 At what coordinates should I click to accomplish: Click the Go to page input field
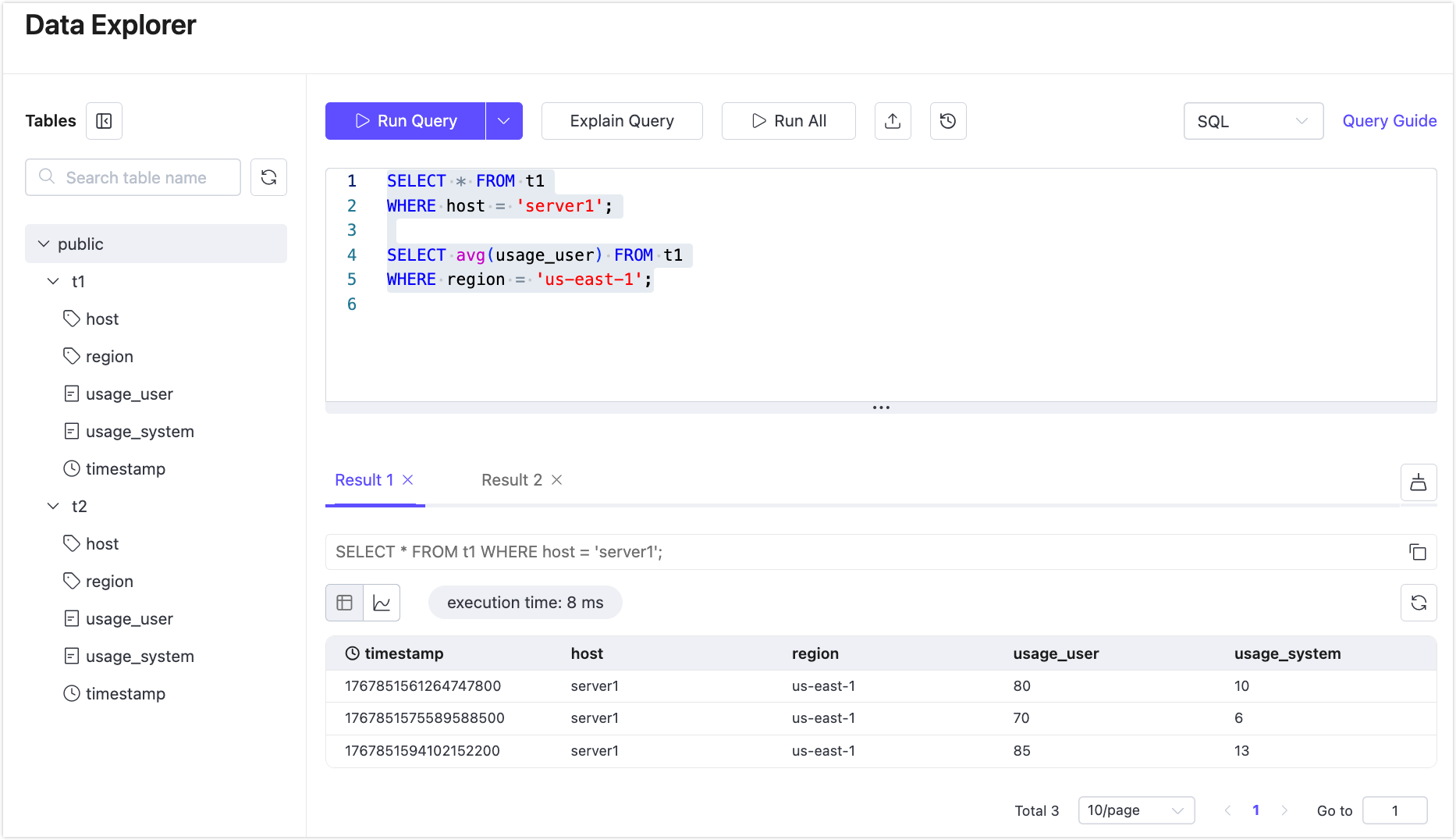click(x=1394, y=810)
